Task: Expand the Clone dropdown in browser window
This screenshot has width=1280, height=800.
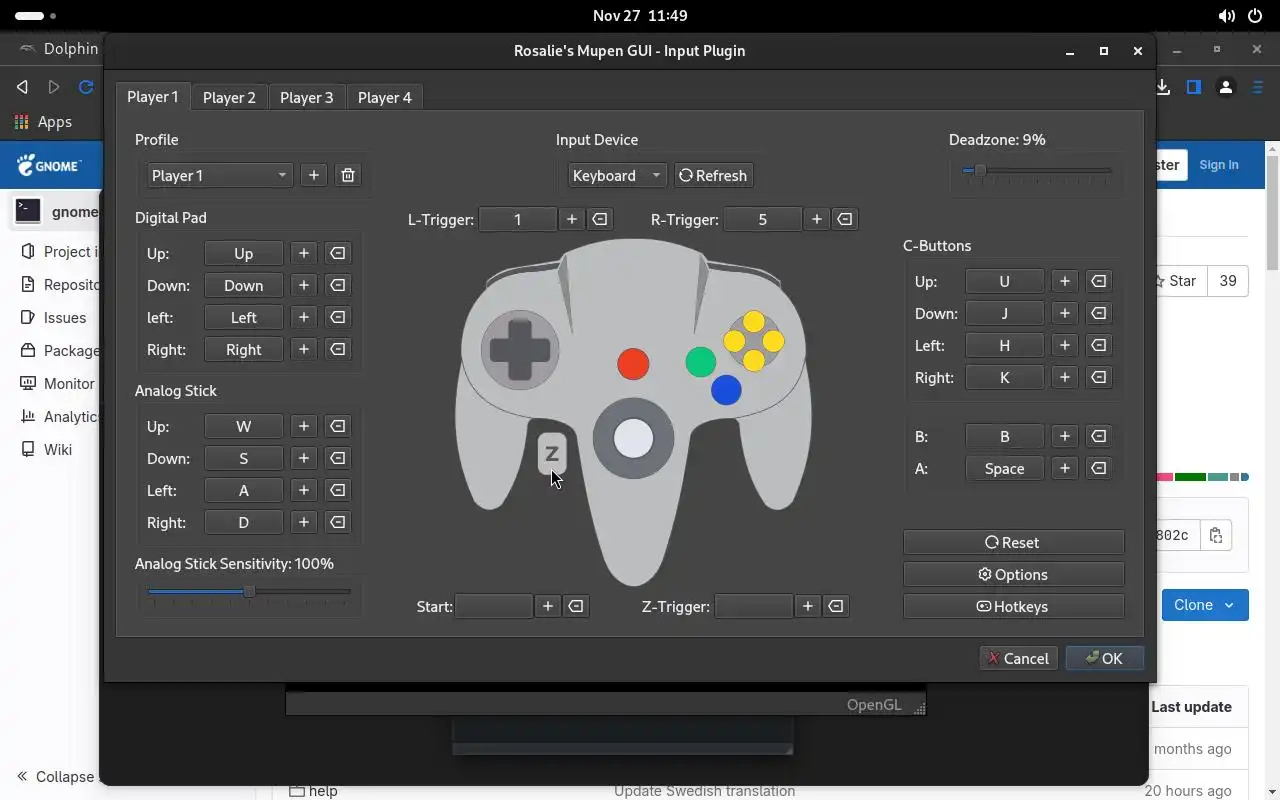Action: tap(1205, 605)
